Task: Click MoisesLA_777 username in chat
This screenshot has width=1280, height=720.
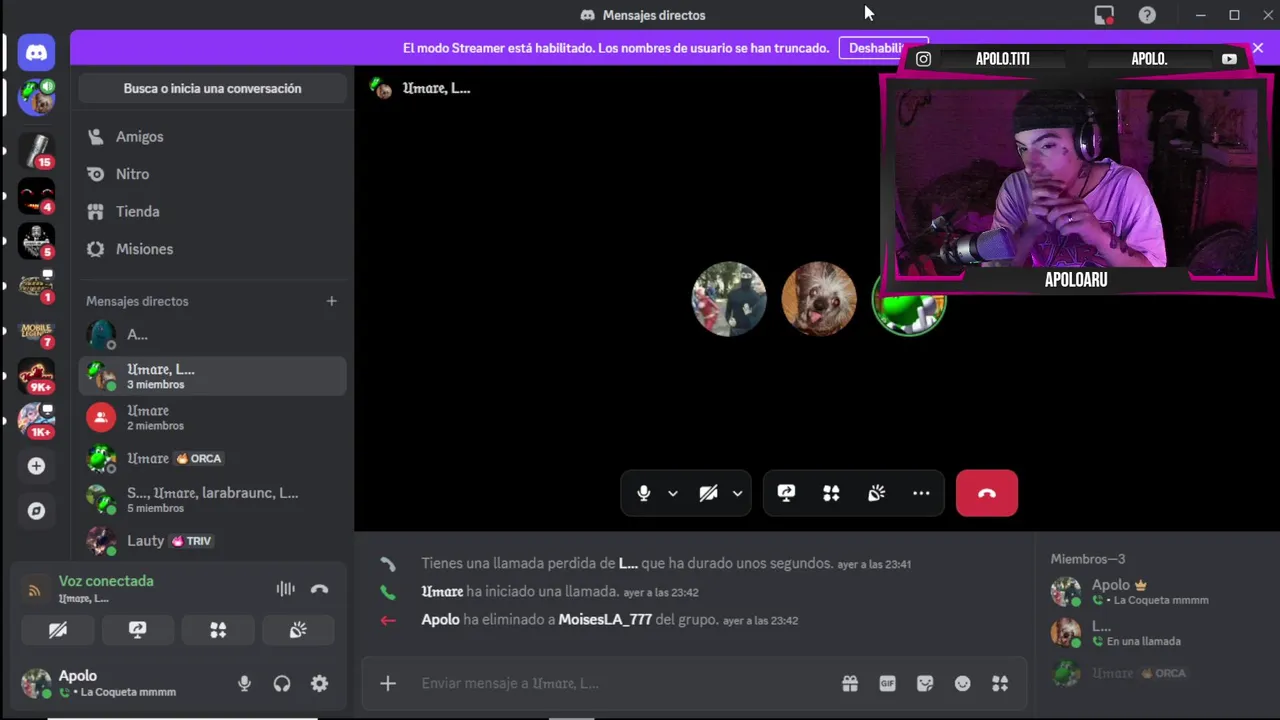Action: click(605, 620)
